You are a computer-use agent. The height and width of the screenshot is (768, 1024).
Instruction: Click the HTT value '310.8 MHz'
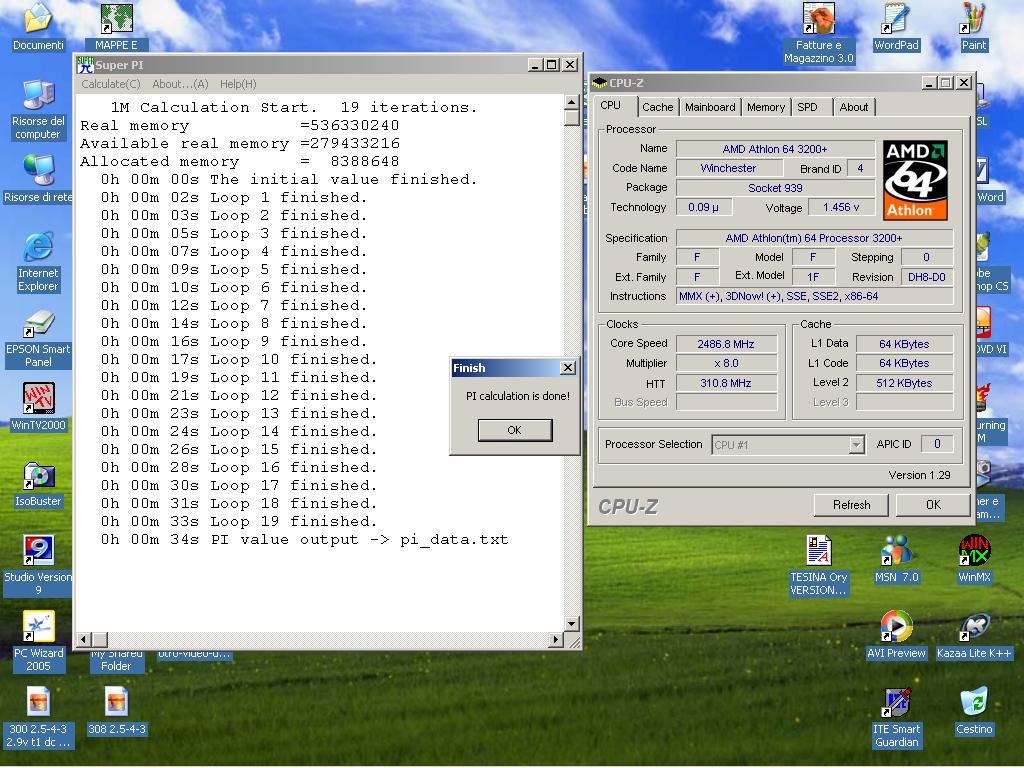(x=726, y=383)
